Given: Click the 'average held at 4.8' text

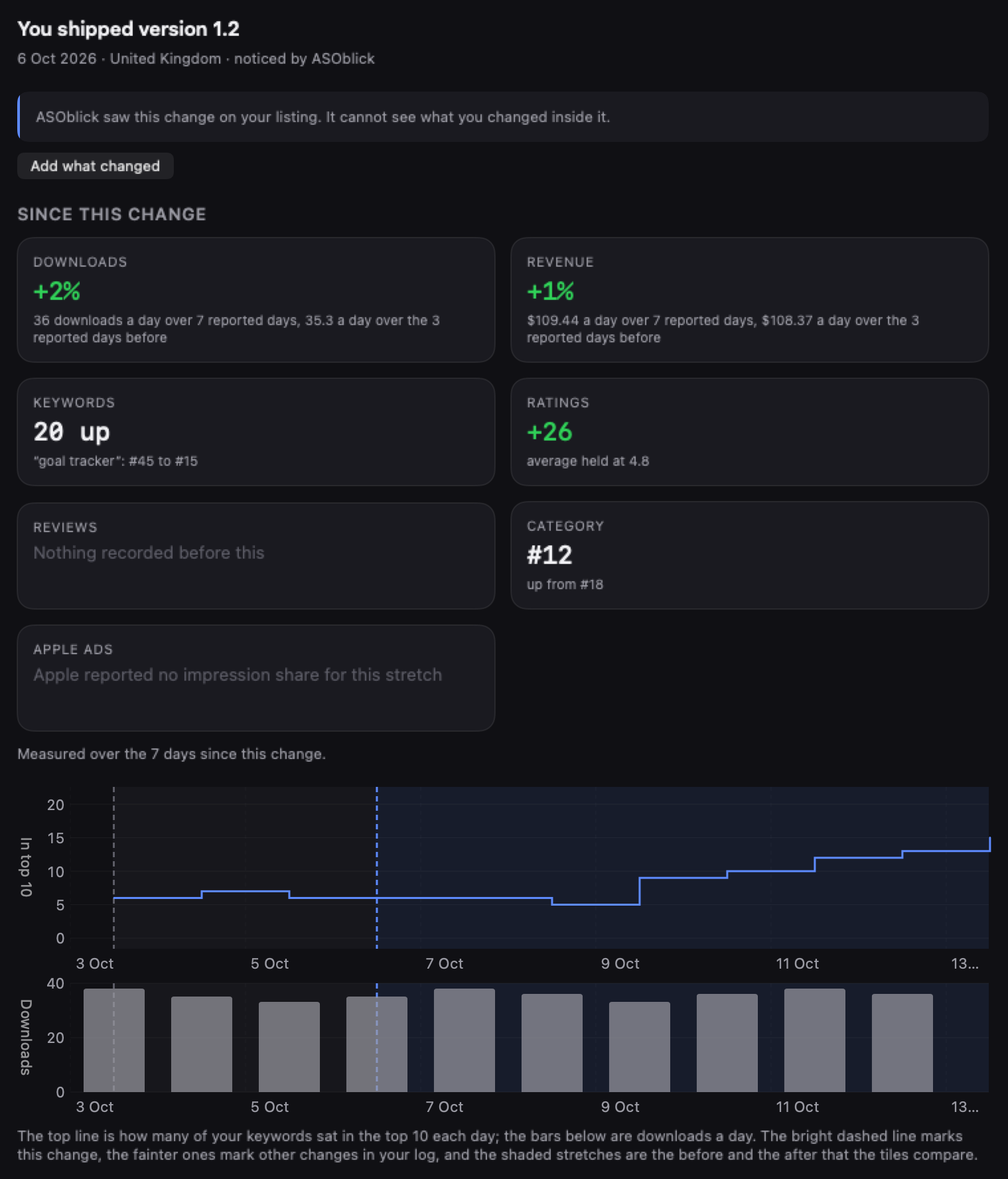Looking at the screenshot, I should click(x=588, y=461).
